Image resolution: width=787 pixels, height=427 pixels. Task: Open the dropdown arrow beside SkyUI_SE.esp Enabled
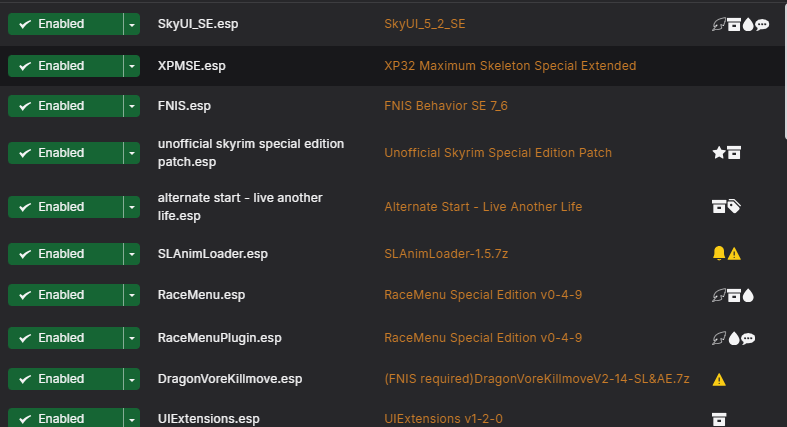[x=132, y=24]
